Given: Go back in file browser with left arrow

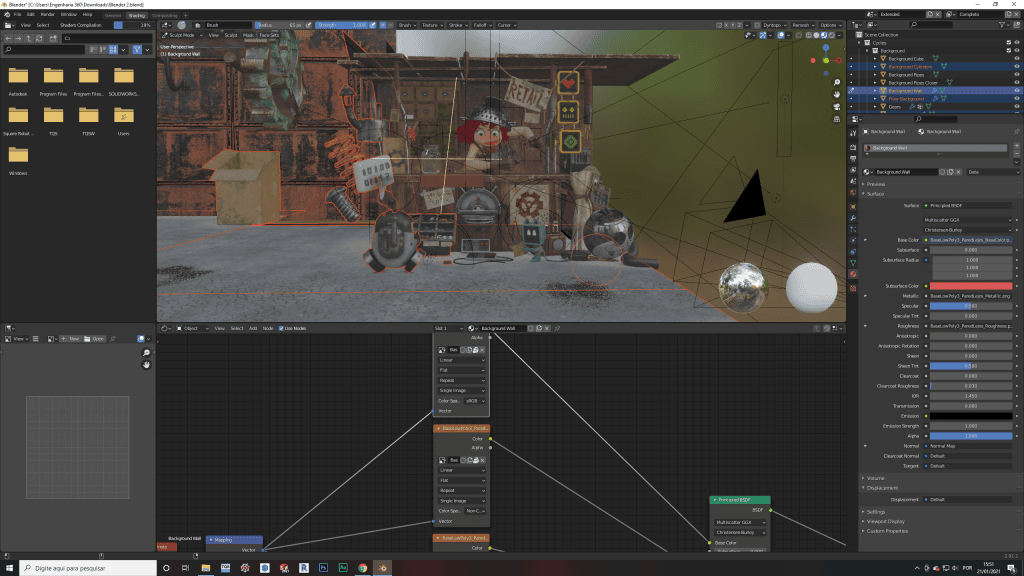Looking at the screenshot, I should pos(8,38).
